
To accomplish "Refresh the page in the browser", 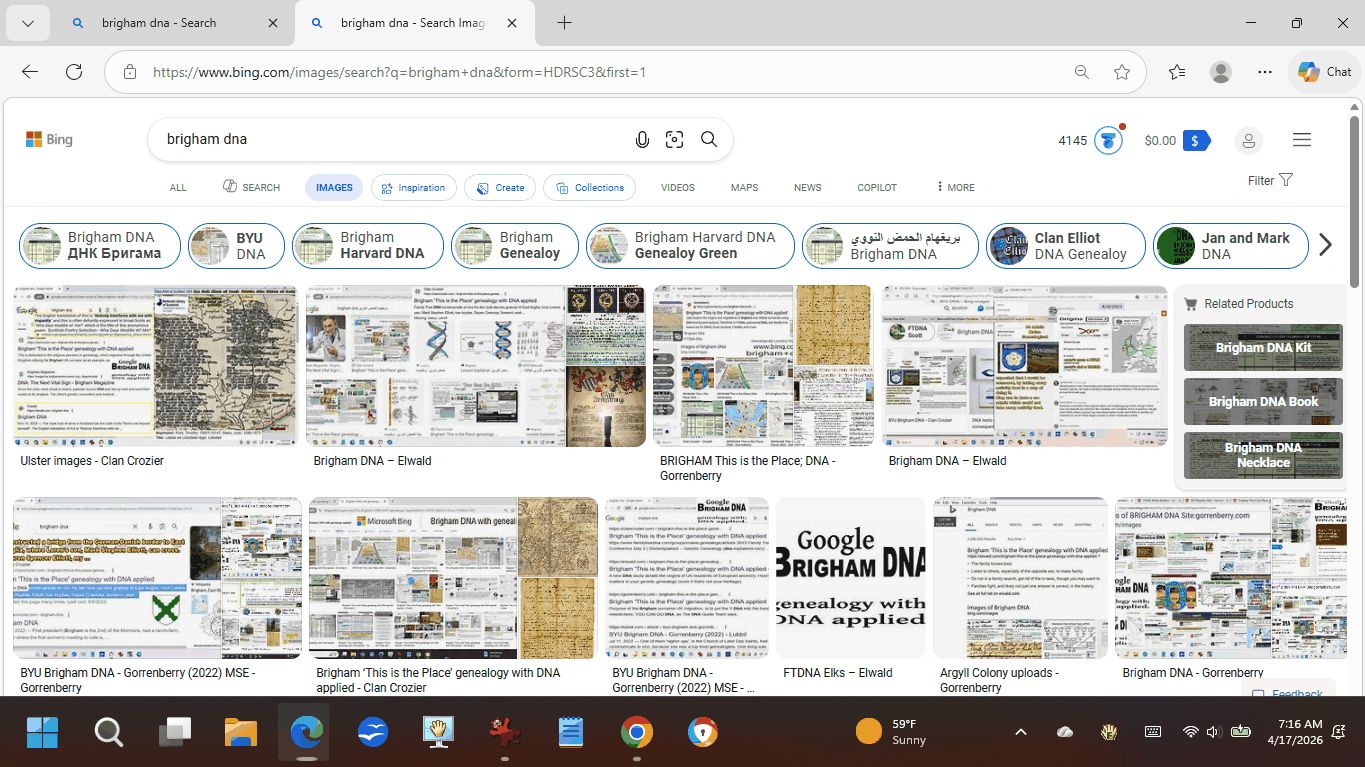I will pyautogui.click(x=74, y=72).
